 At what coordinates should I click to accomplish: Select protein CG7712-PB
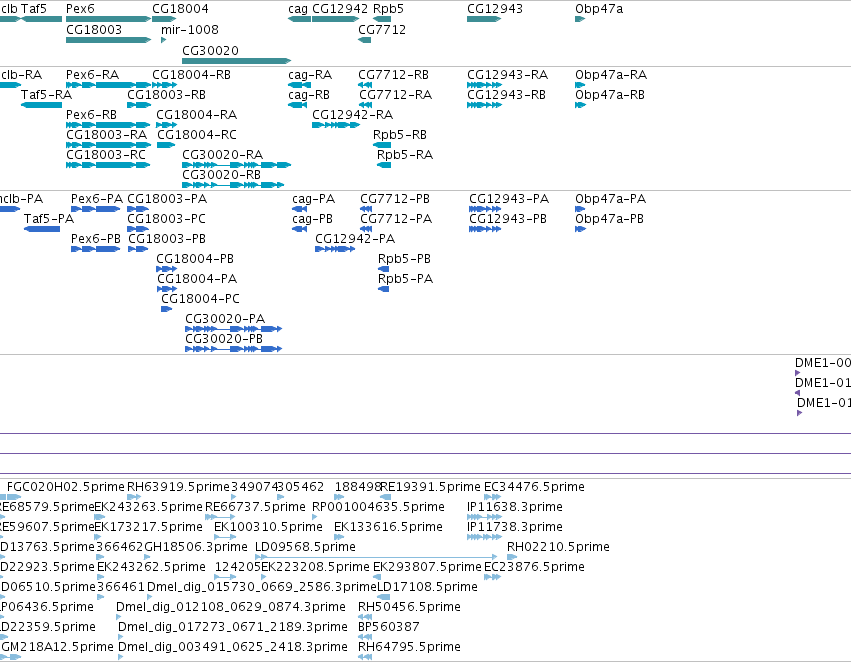pyautogui.click(x=395, y=199)
